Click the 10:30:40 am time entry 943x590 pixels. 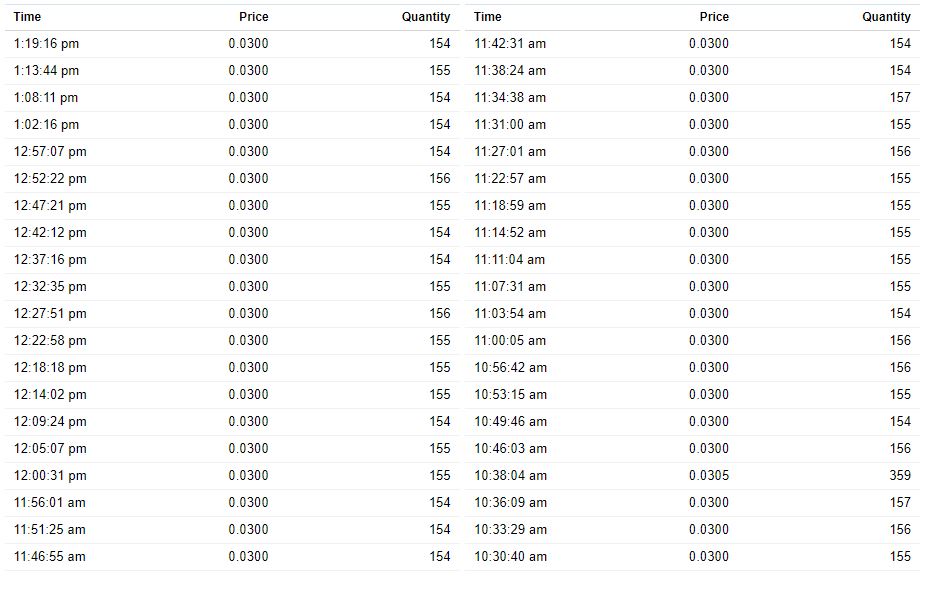(511, 557)
